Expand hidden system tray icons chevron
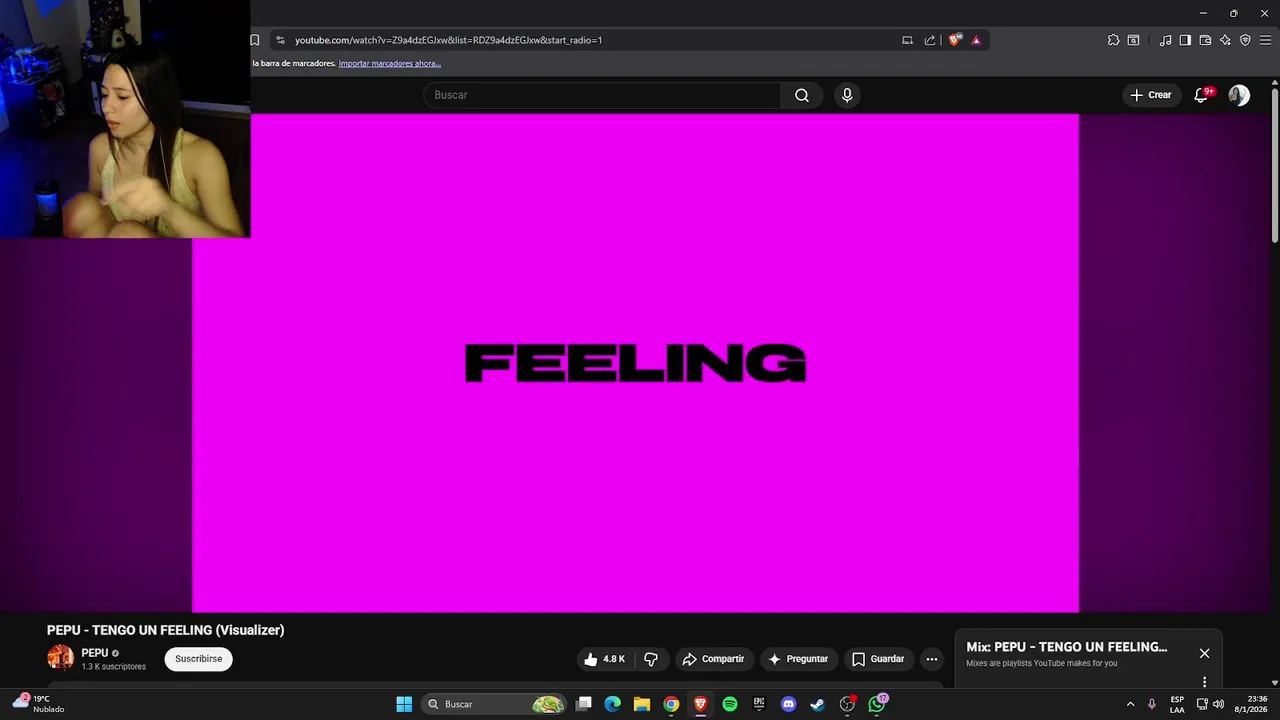This screenshot has width=1280, height=720. [1130, 704]
